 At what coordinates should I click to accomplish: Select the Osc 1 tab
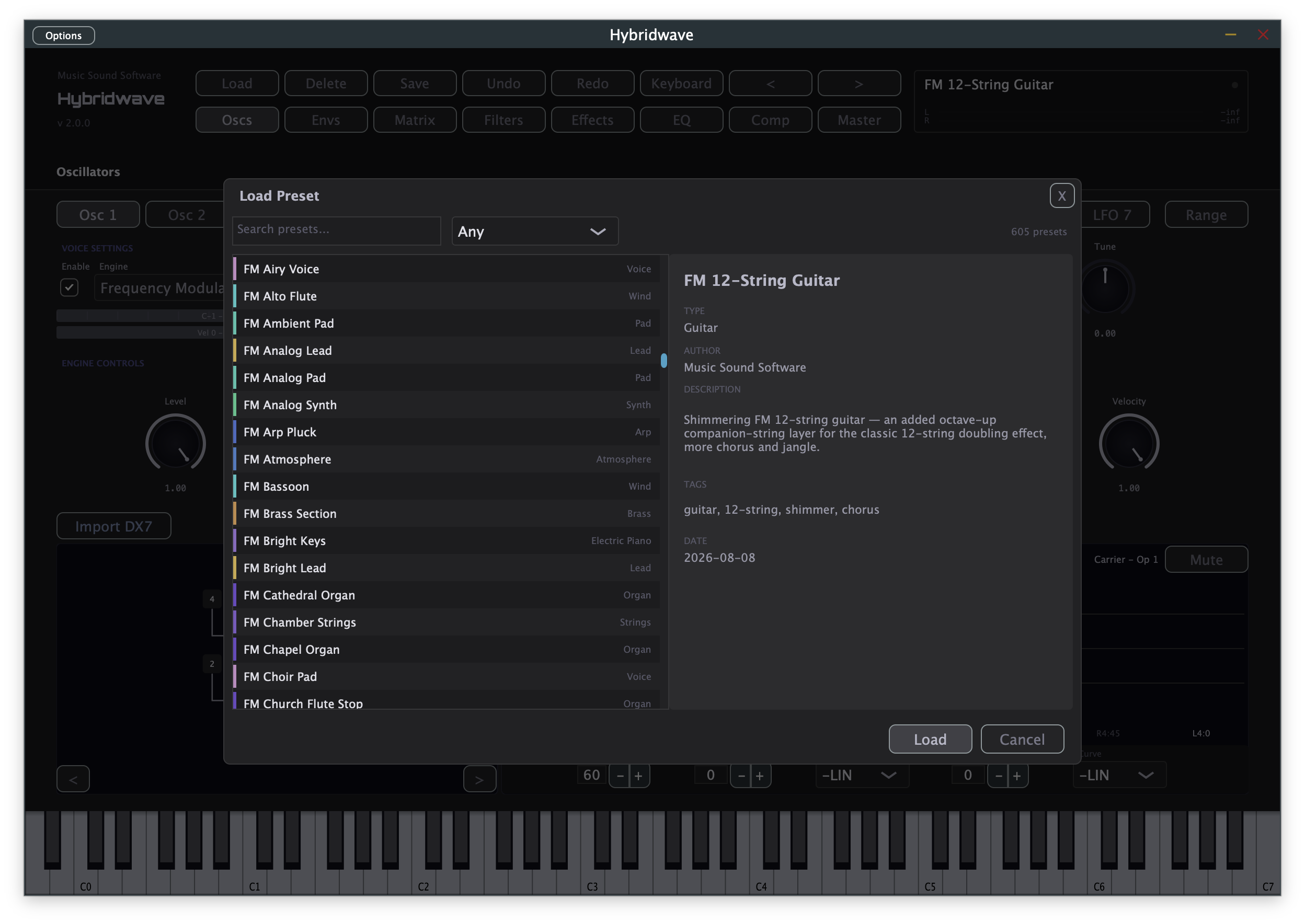coord(98,215)
